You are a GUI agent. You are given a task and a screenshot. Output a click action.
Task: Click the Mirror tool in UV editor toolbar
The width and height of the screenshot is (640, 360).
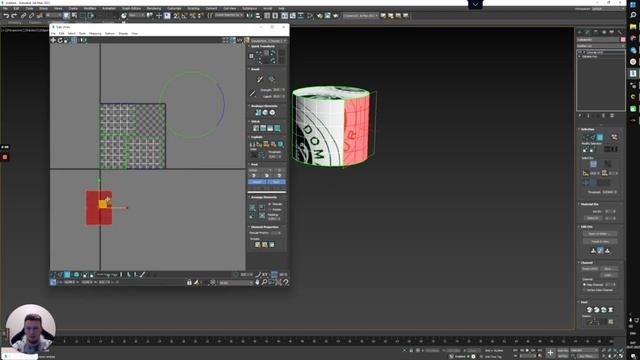point(83,40)
